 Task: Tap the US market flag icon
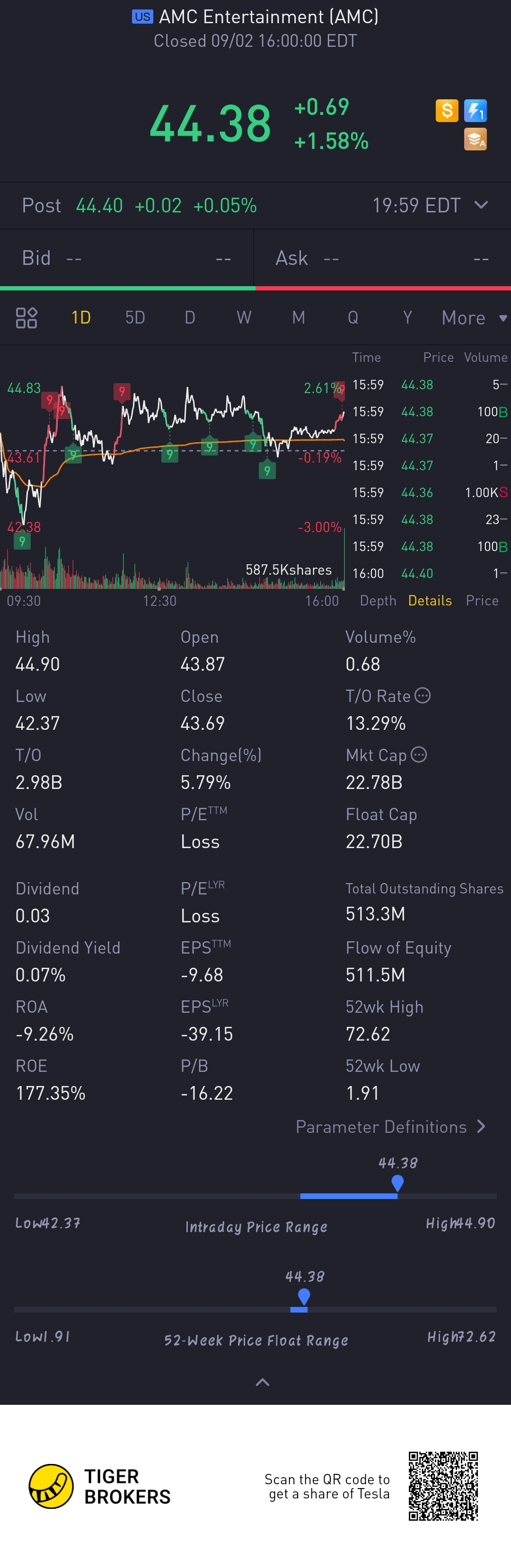coord(142,17)
